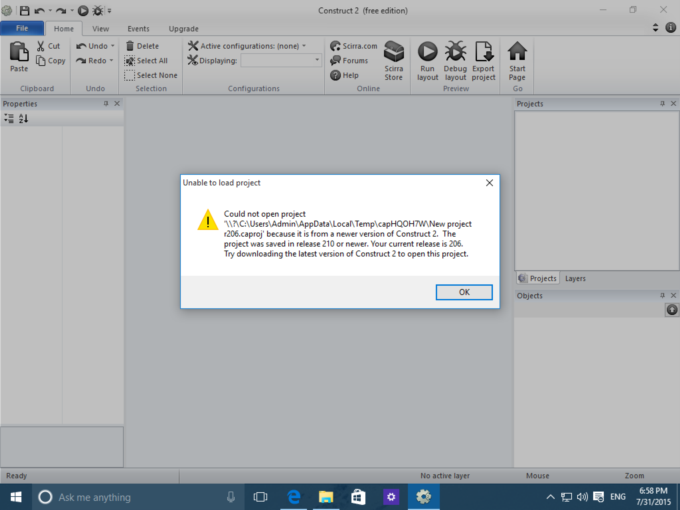Click the Copy icon in the ribbon
680x510 pixels.
(x=41, y=61)
